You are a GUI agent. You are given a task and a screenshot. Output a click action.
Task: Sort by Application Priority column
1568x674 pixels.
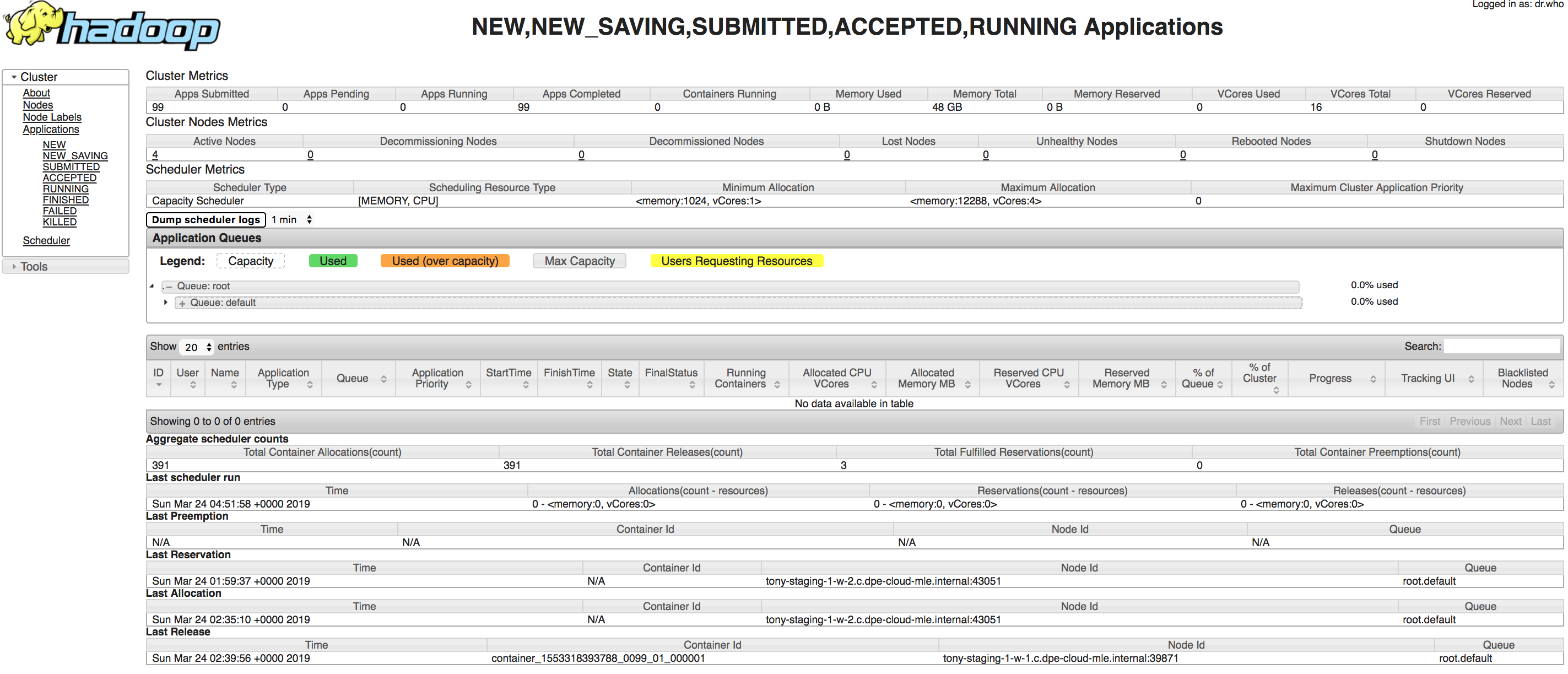[437, 378]
